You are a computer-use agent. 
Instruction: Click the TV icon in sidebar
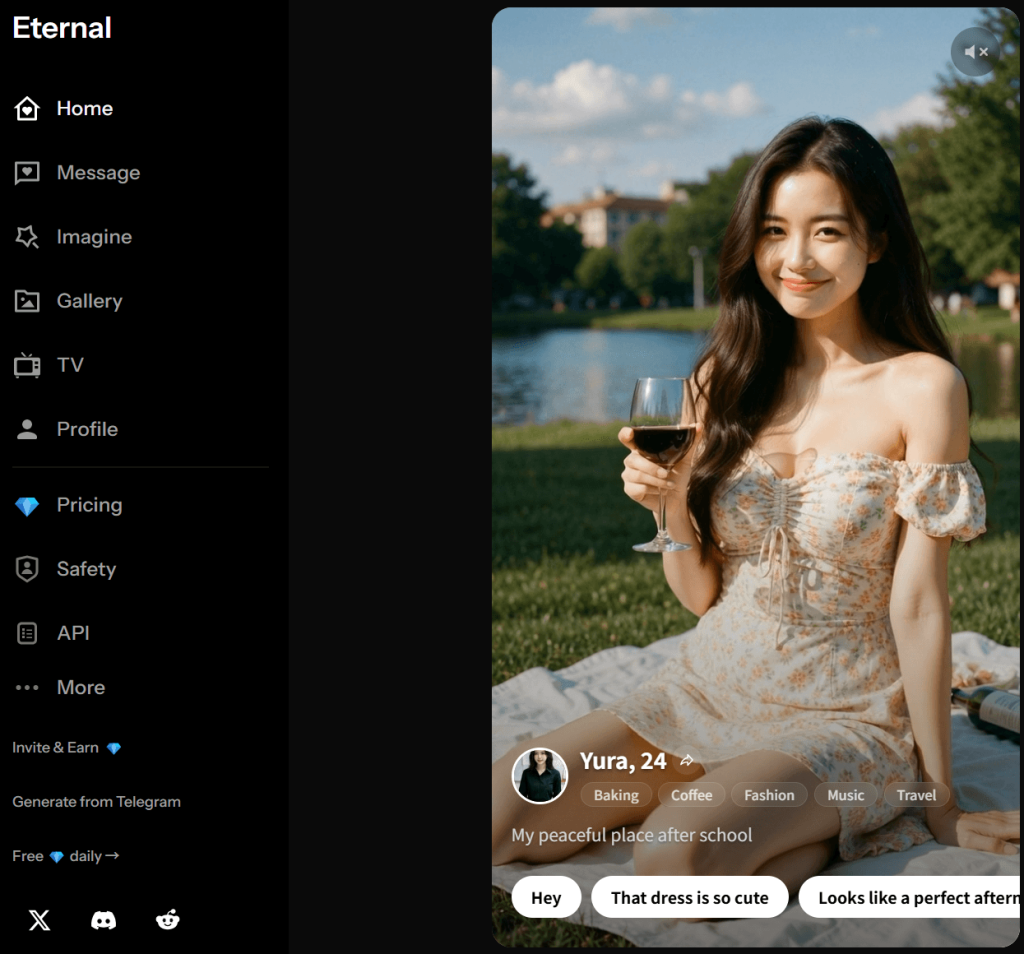27,365
